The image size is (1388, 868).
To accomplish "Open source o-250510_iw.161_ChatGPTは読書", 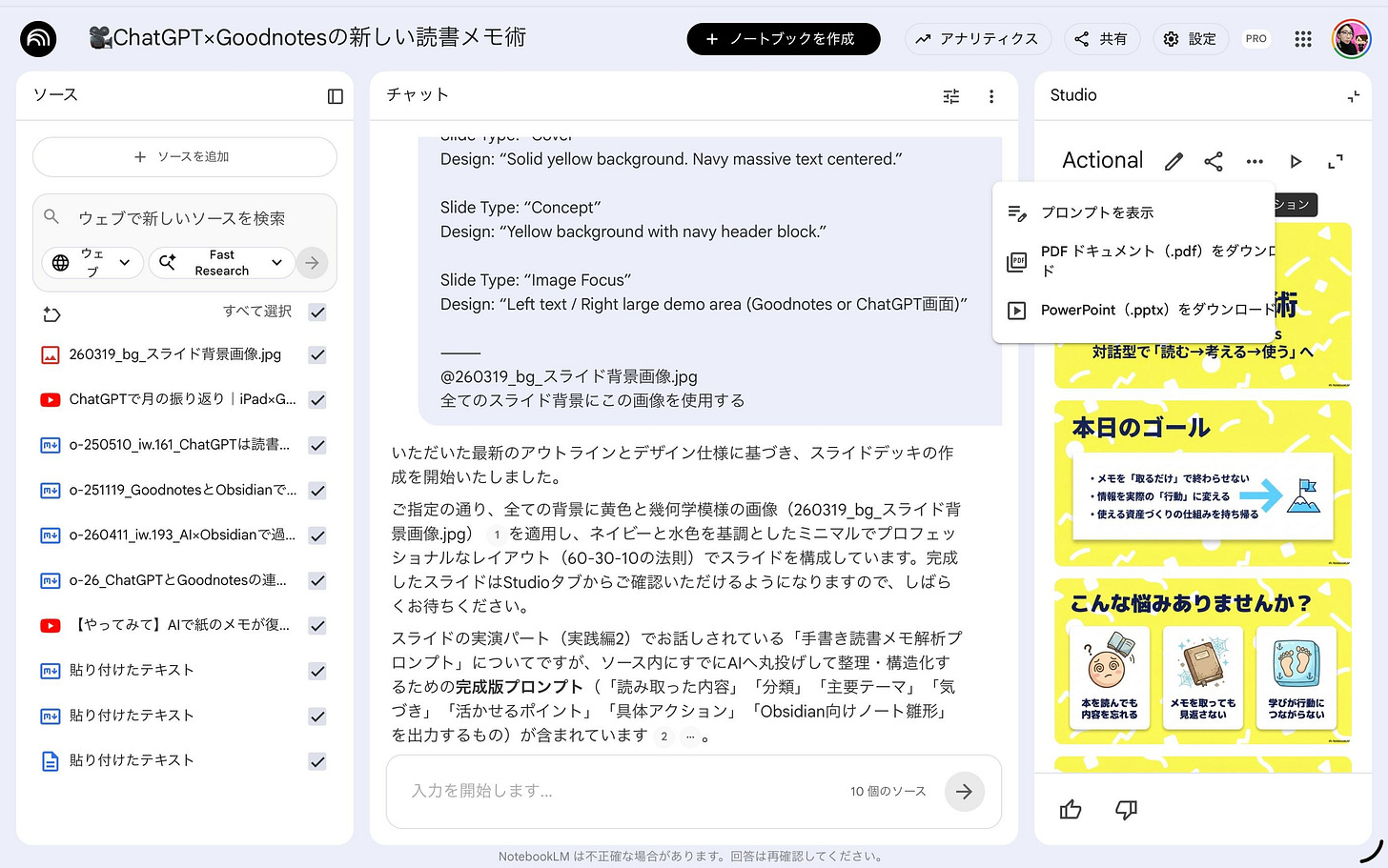I will coord(179,445).
